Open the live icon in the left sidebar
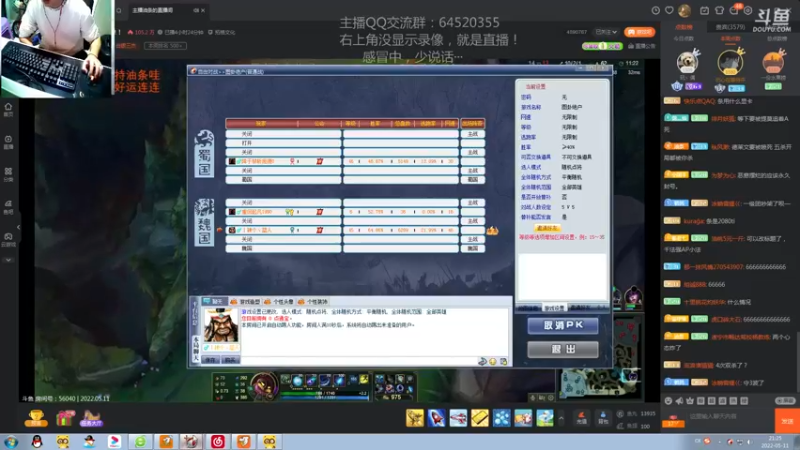Image resolution: width=800 pixels, height=450 pixels. click(x=8, y=142)
